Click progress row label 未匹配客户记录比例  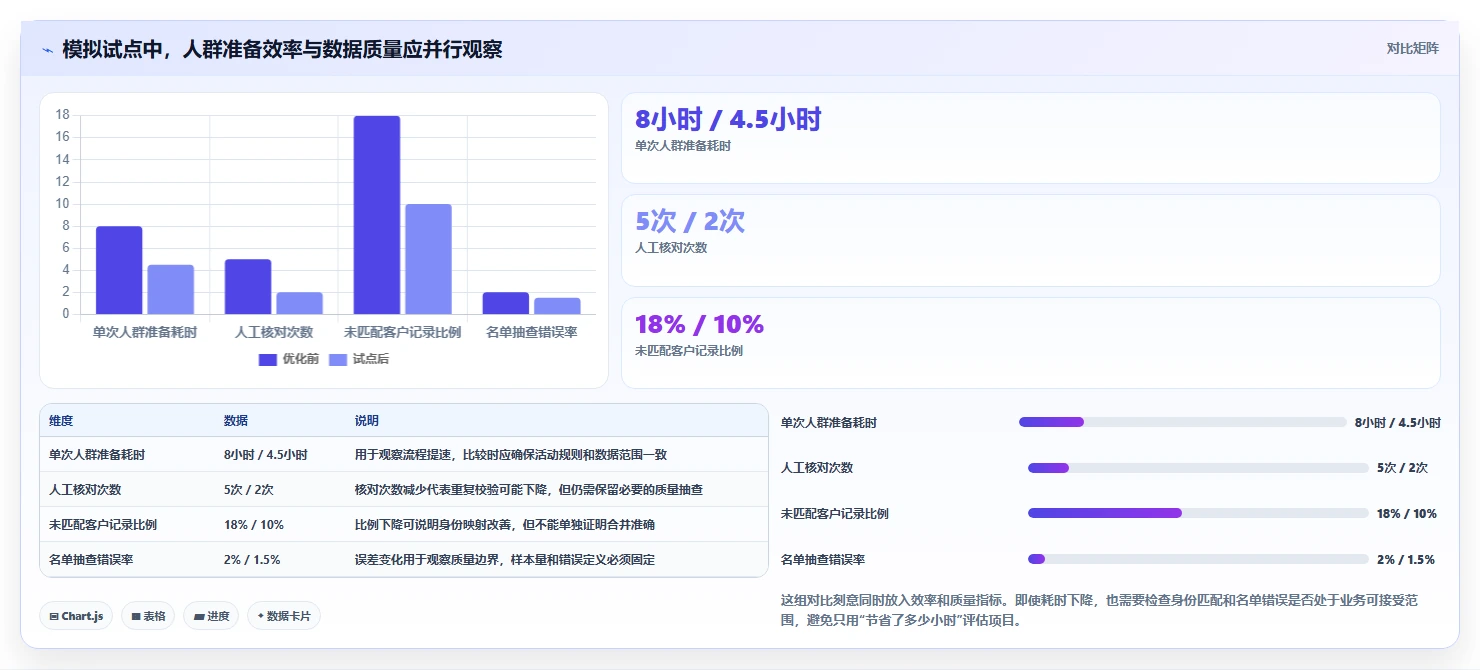click(x=835, y=514)
